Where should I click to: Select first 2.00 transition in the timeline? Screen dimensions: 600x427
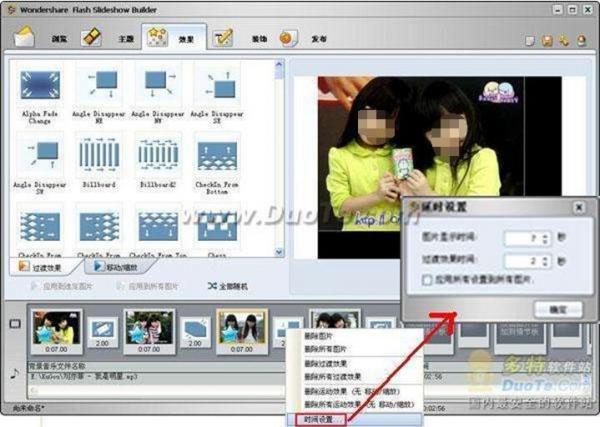(x=103, y=332)
